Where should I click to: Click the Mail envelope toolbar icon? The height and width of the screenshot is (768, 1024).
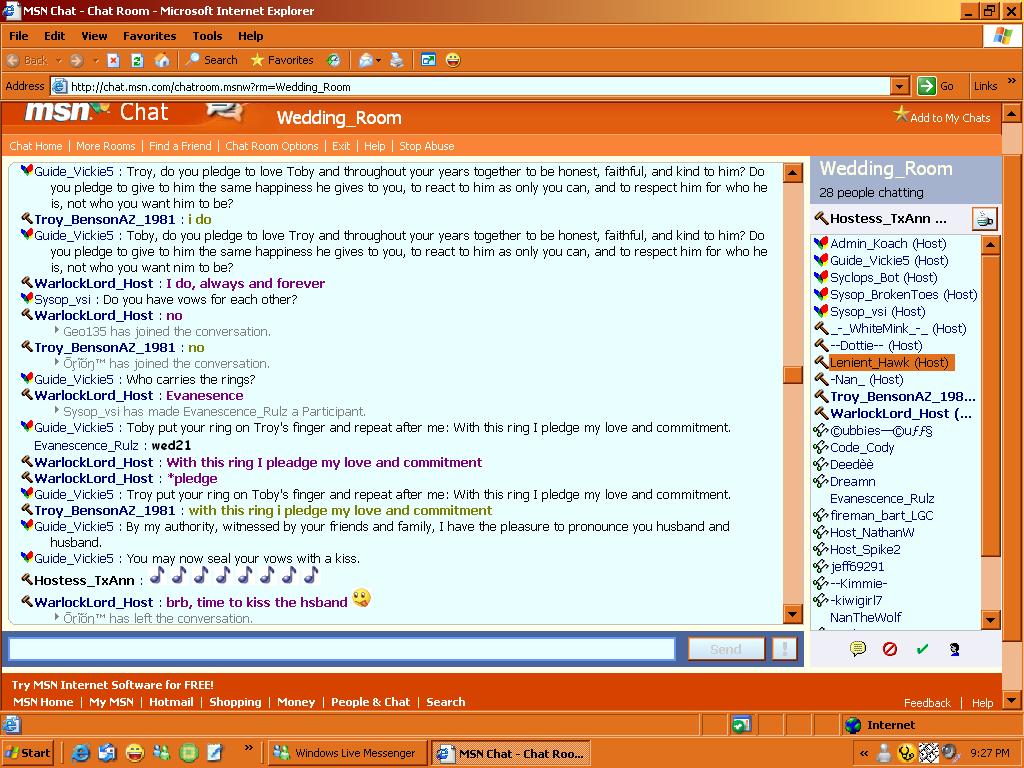(x=366, y=61)
